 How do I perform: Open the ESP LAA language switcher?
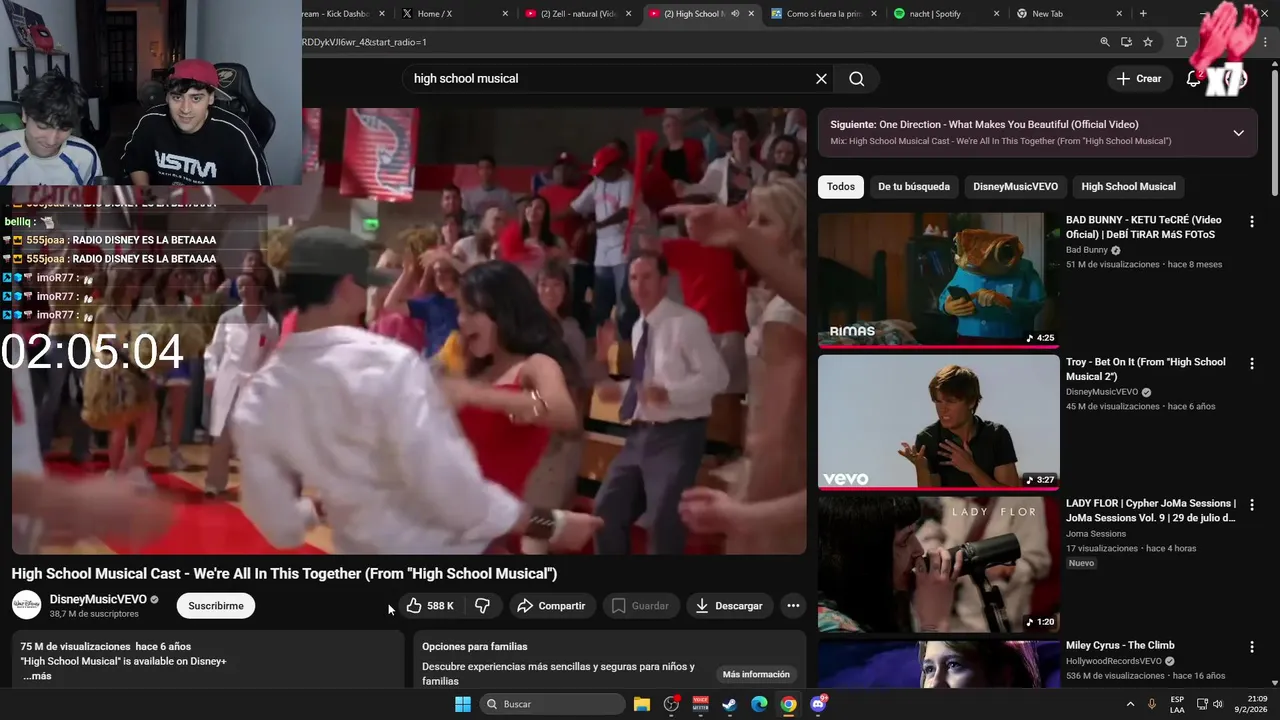pyautogui.click(x=1177, y=704)
